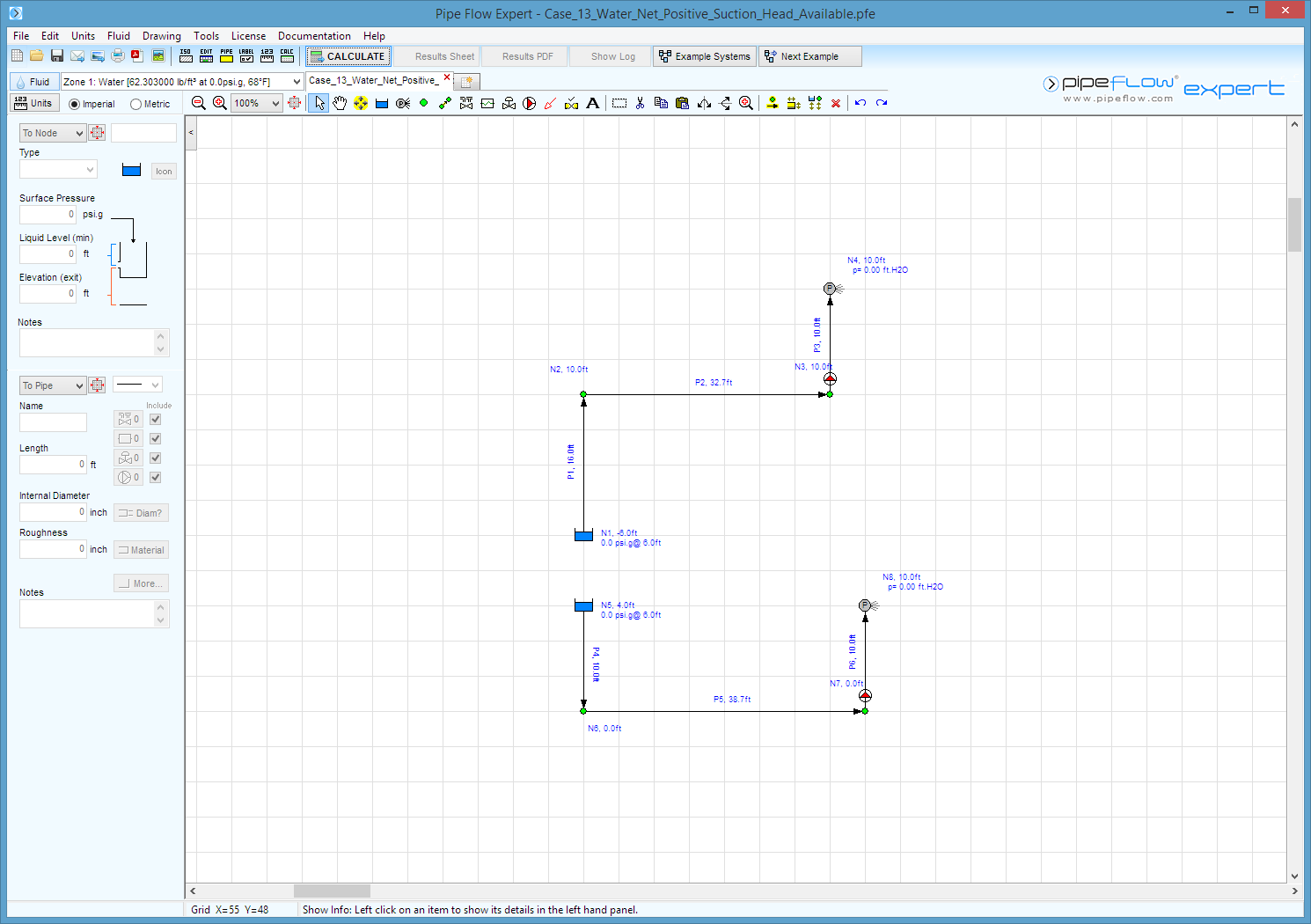Load the Next Example

tap(810, 56)
